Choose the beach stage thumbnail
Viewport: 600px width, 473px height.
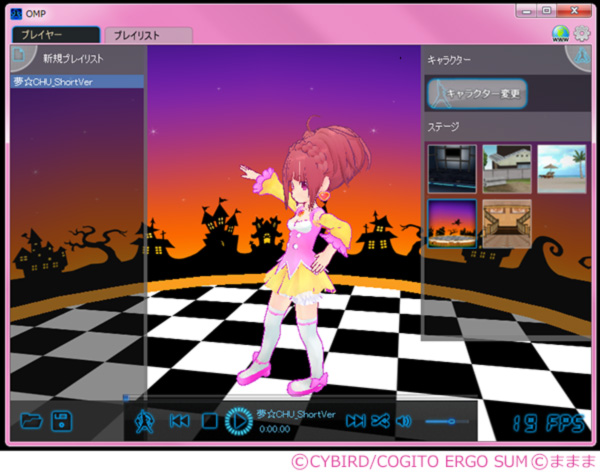561,166
